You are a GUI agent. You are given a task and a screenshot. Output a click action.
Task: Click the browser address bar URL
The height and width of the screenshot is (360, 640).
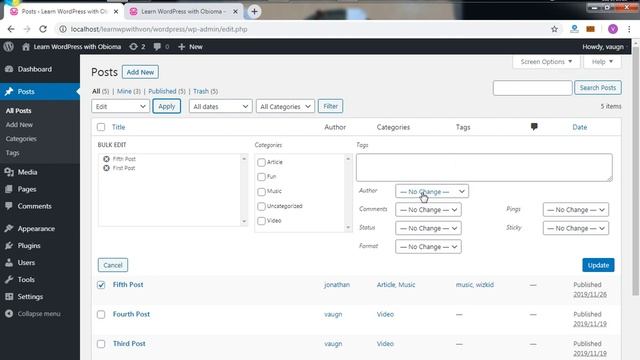click(x=159, y=29)
